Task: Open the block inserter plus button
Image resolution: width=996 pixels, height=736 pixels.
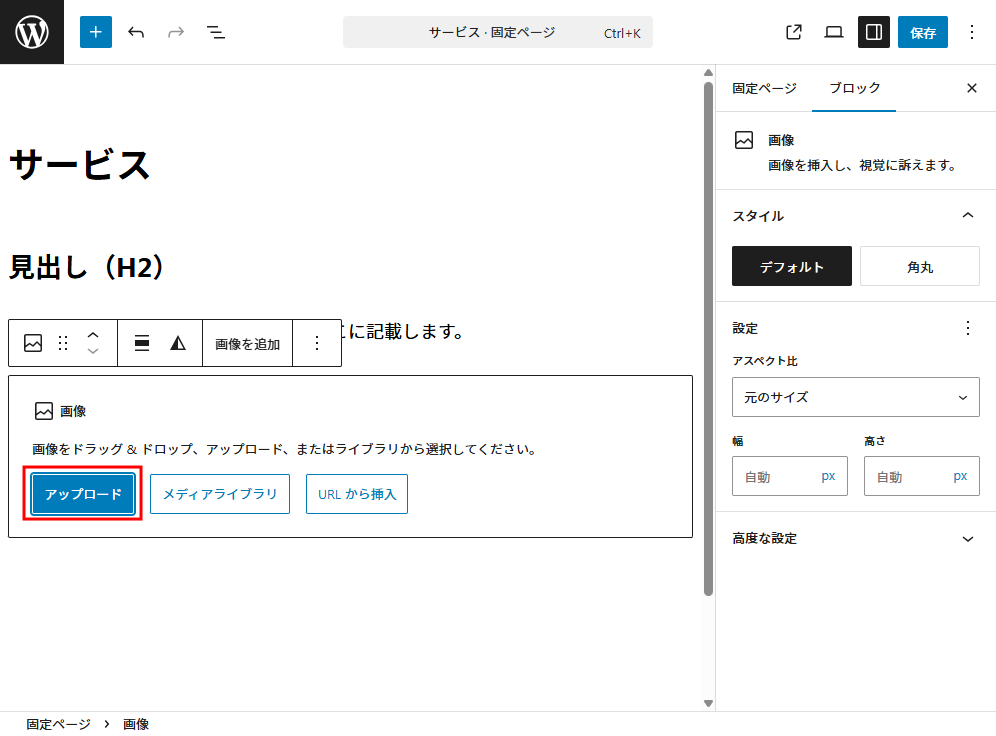Action: pos(96,32)
